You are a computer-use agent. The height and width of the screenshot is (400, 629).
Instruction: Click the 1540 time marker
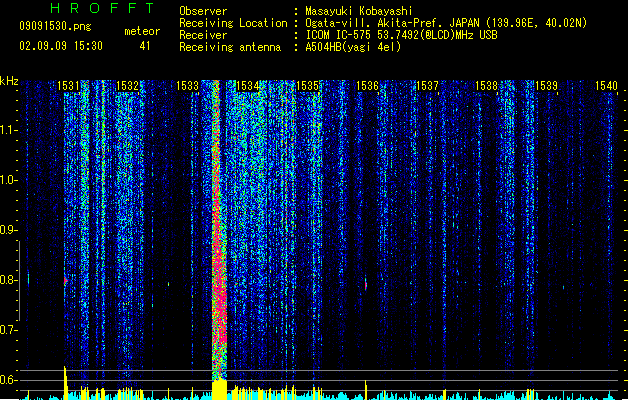point(606,86)
